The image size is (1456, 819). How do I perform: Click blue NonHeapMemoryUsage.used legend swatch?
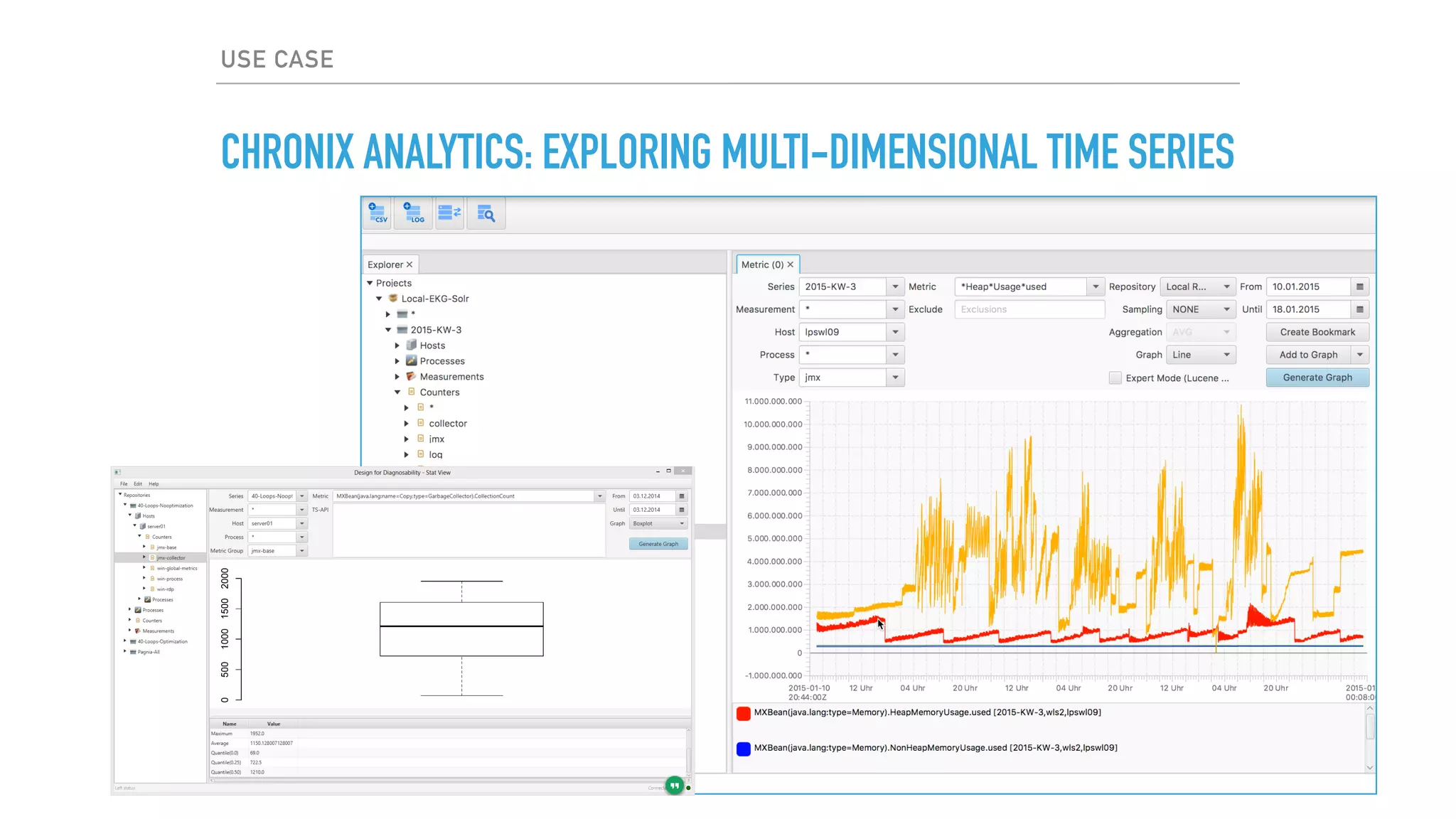tap(744, 749)
